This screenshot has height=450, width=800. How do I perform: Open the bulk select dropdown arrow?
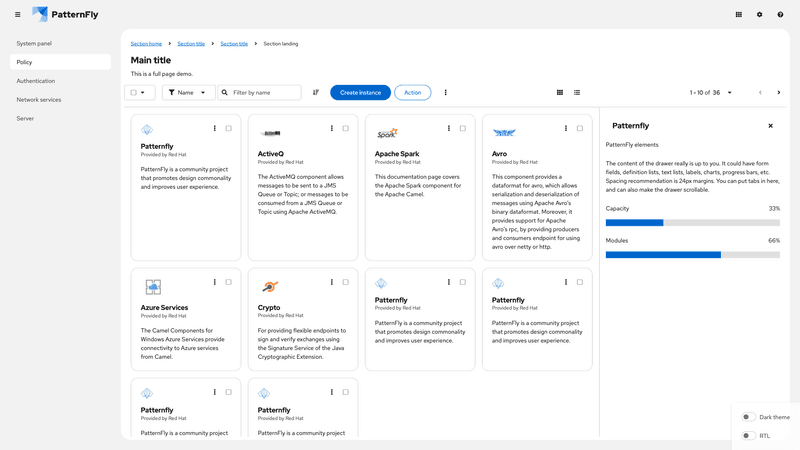pyautogui.click(x=143, y=92)
